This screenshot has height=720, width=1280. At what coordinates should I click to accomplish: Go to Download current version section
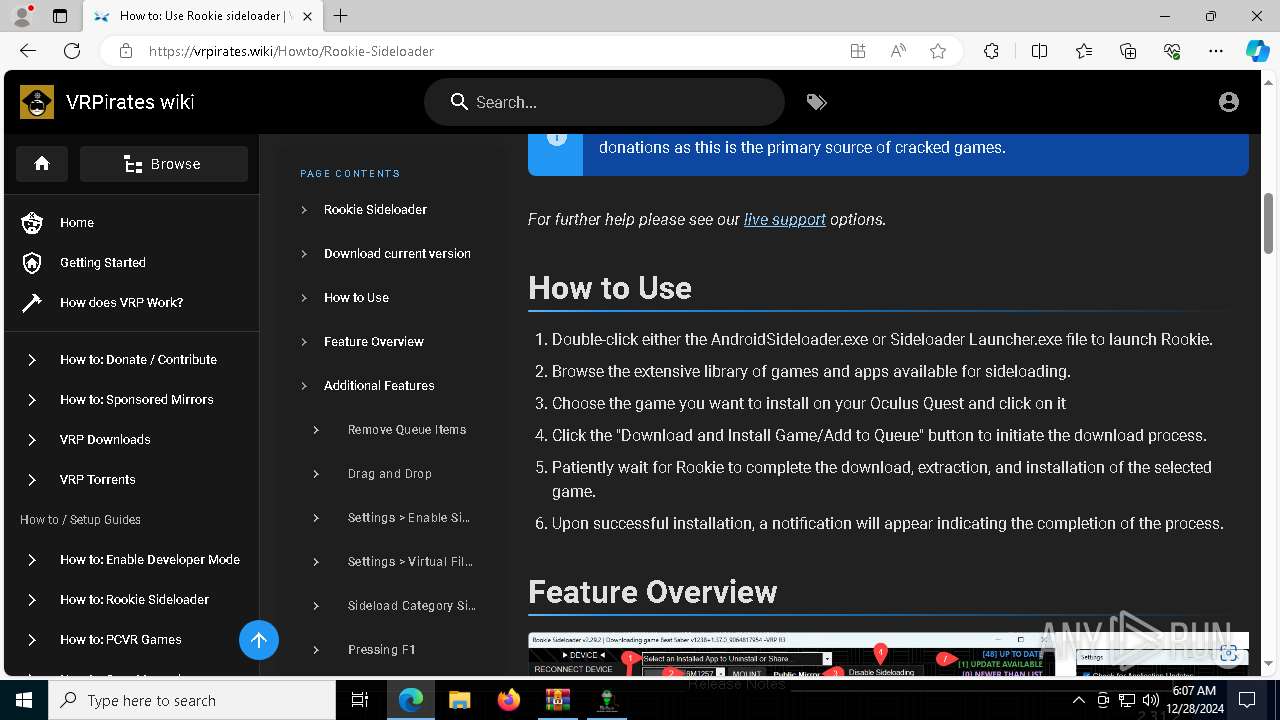[397, 253]
